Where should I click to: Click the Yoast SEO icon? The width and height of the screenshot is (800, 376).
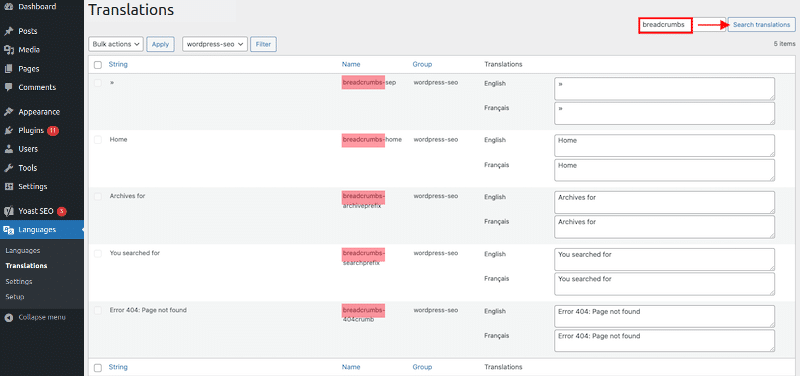8,211
